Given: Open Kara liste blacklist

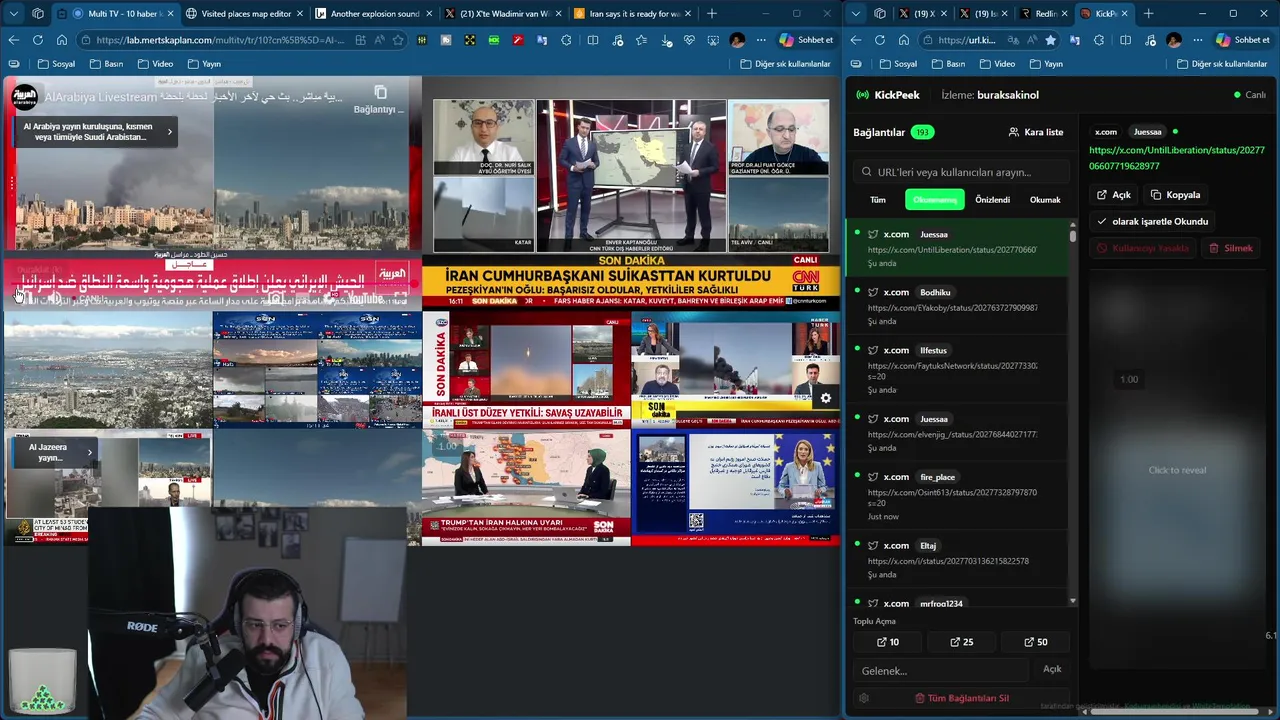Looking at the screenshot, I should click(1036, 132).
